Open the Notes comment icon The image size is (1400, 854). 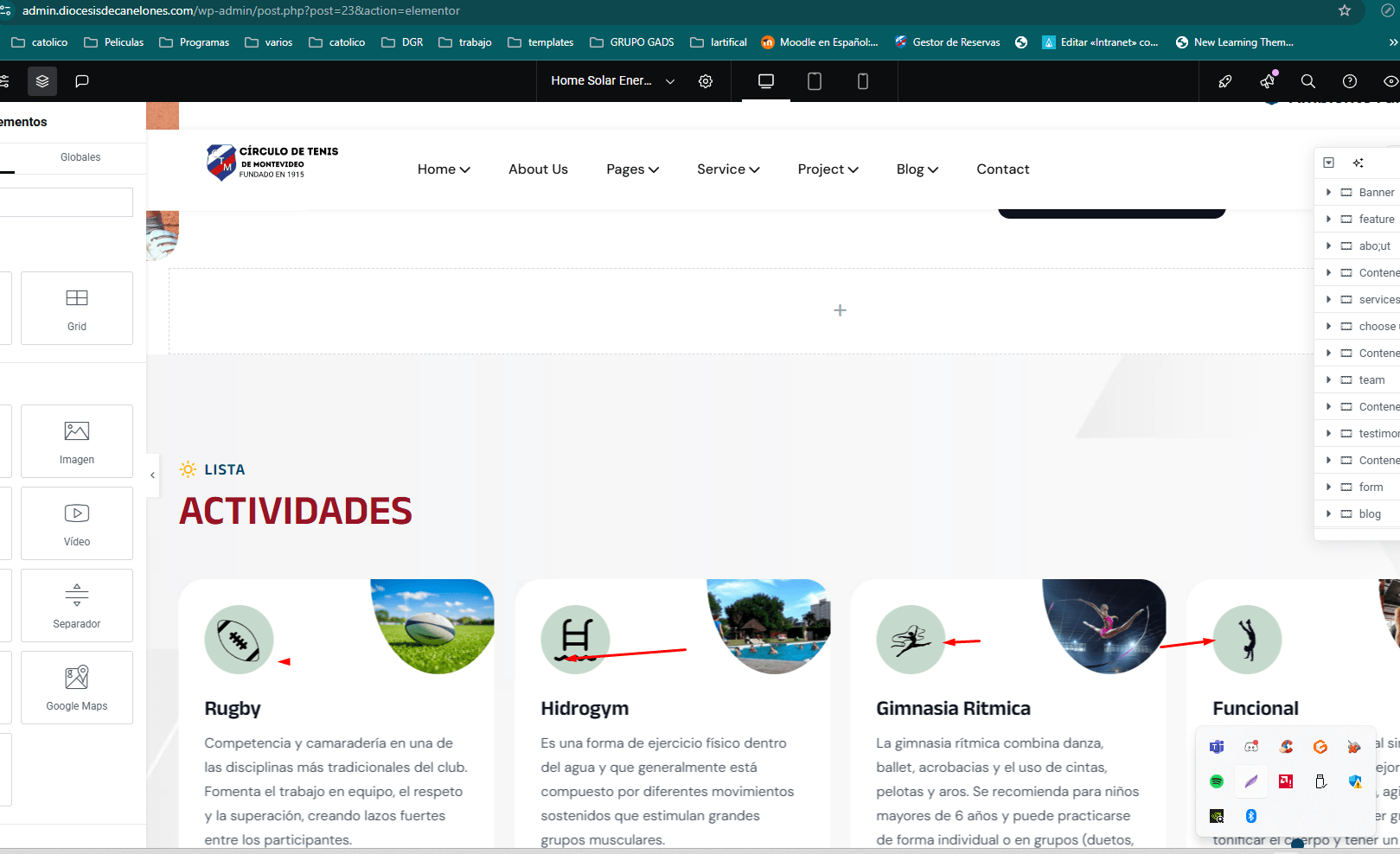pos(82,81)
